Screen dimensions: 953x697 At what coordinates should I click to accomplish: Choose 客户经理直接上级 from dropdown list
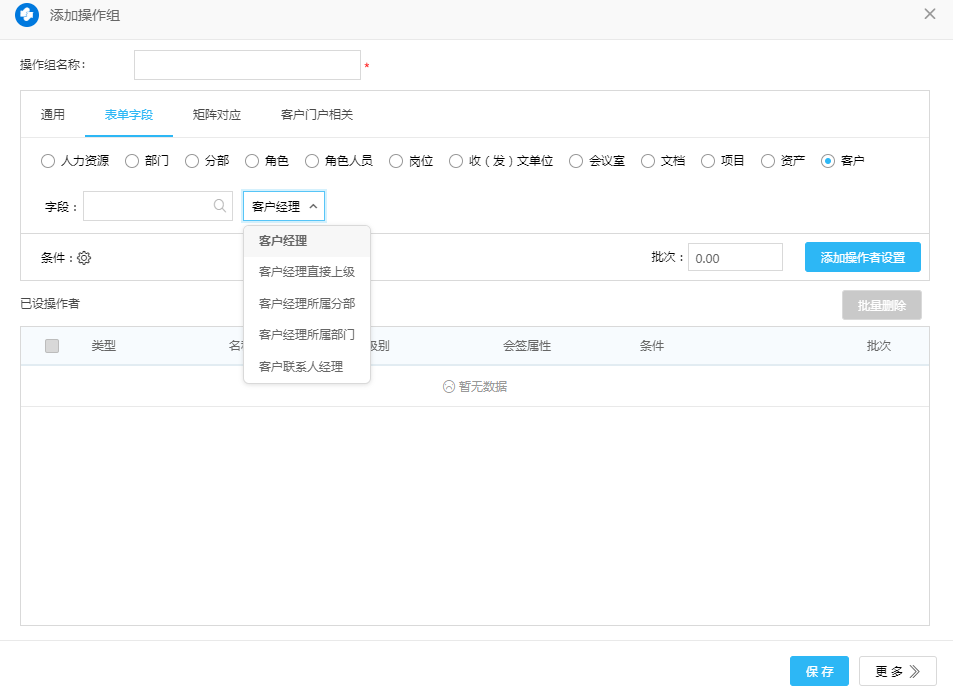click(306, 271)
